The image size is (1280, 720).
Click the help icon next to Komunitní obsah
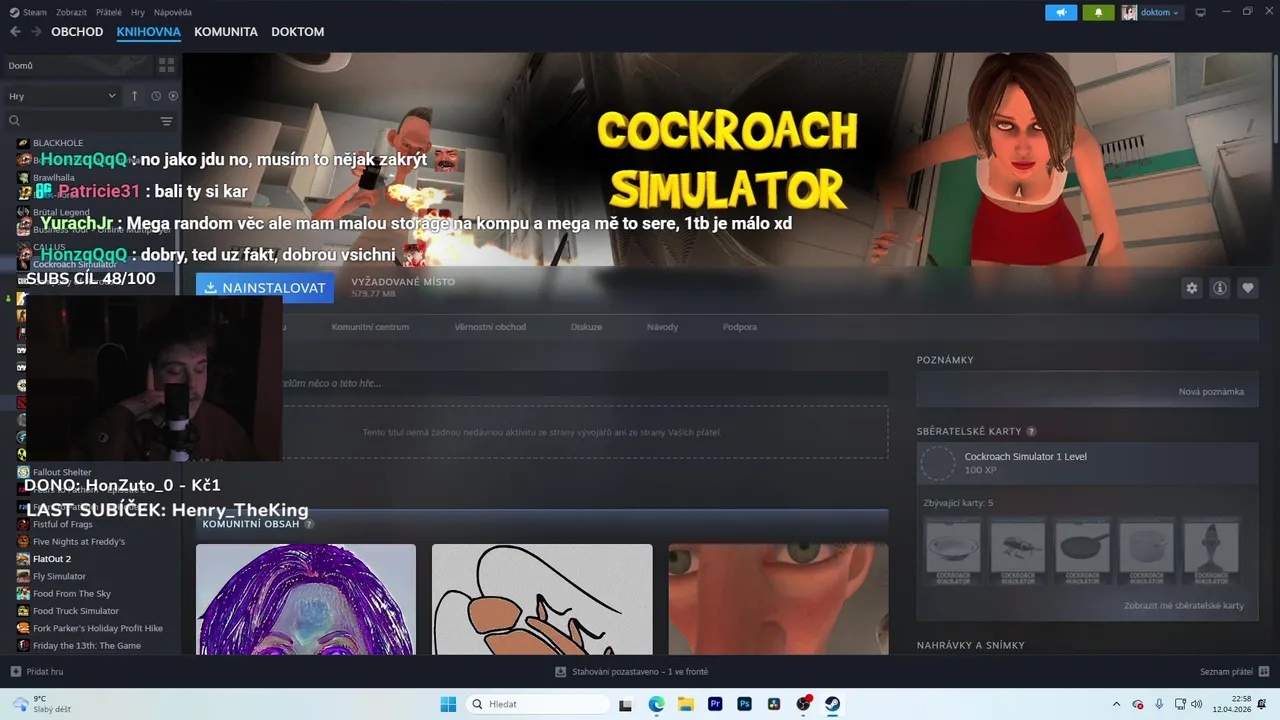(309, 524)
